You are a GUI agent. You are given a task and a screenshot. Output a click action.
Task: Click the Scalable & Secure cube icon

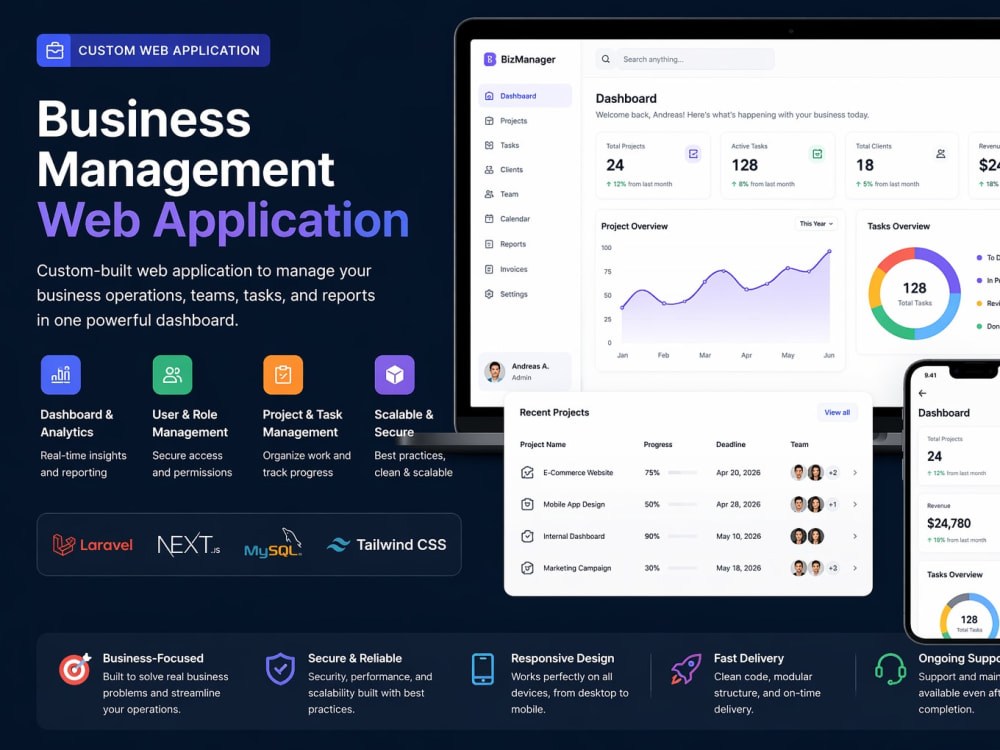click(395, 375)
